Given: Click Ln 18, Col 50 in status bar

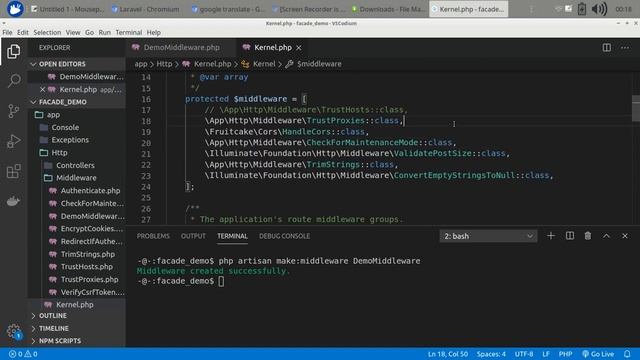Looking at the screenshot, I should pos(447,354).
